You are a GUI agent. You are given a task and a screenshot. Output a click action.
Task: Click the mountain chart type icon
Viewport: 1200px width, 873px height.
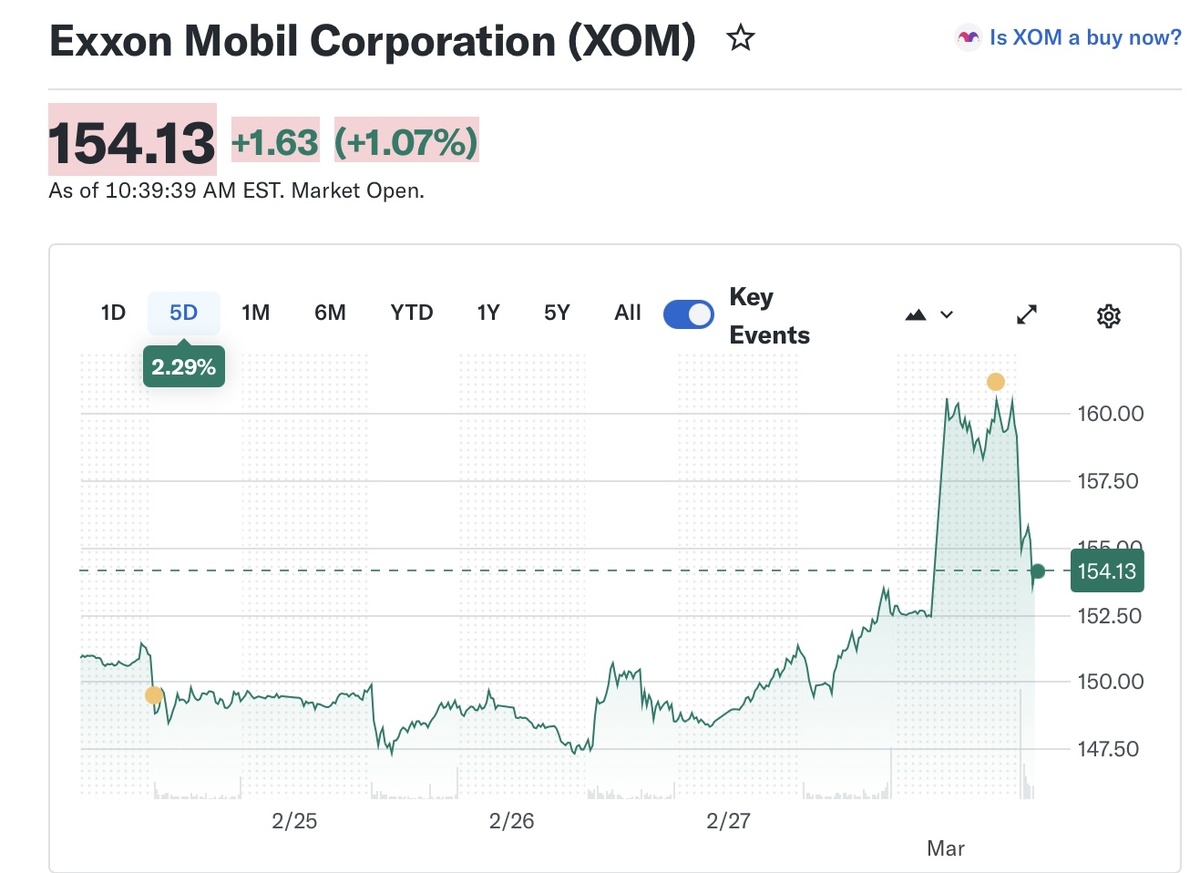coord(915,315)
